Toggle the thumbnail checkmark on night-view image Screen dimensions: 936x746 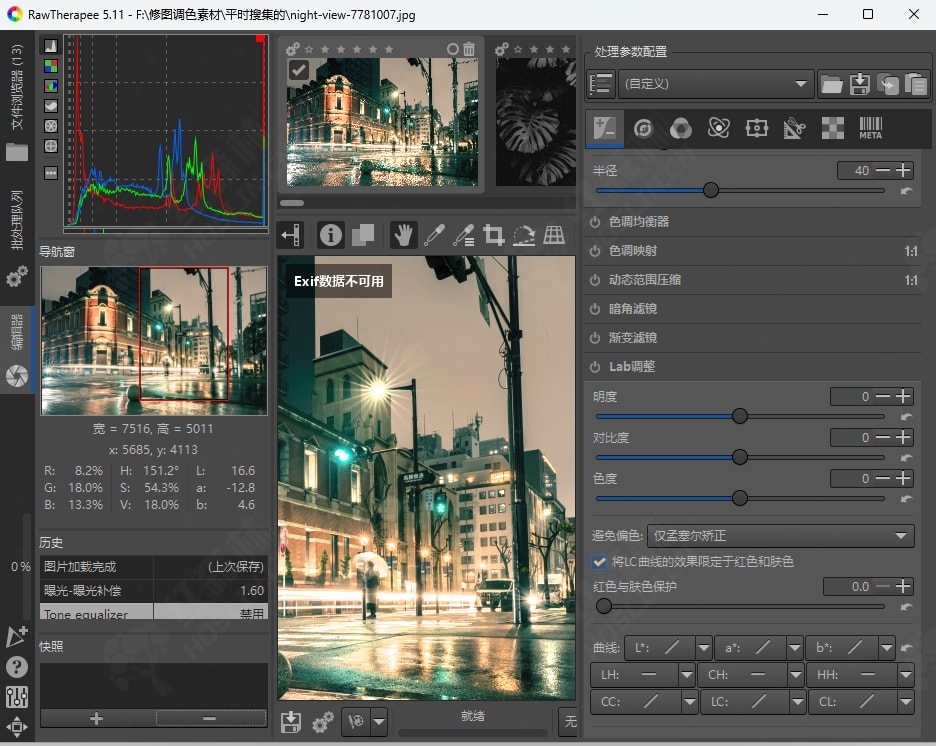coord(298,69)
